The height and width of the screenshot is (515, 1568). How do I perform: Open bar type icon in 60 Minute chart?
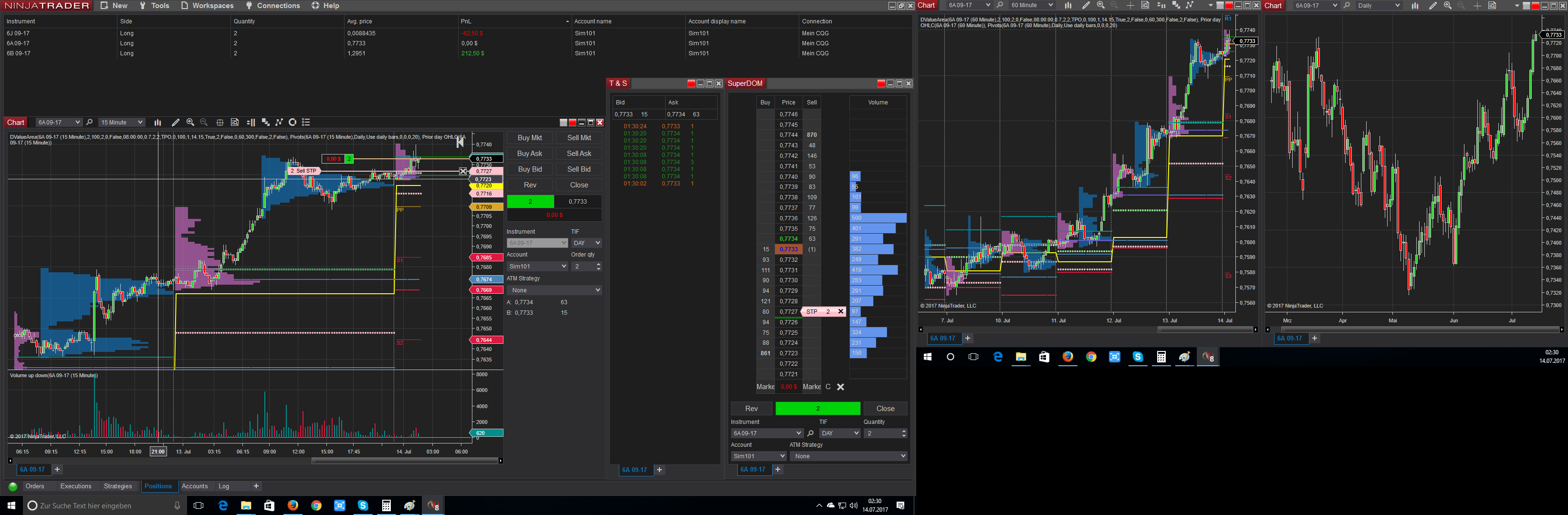pyautogui.click(x=1067, y=5)
